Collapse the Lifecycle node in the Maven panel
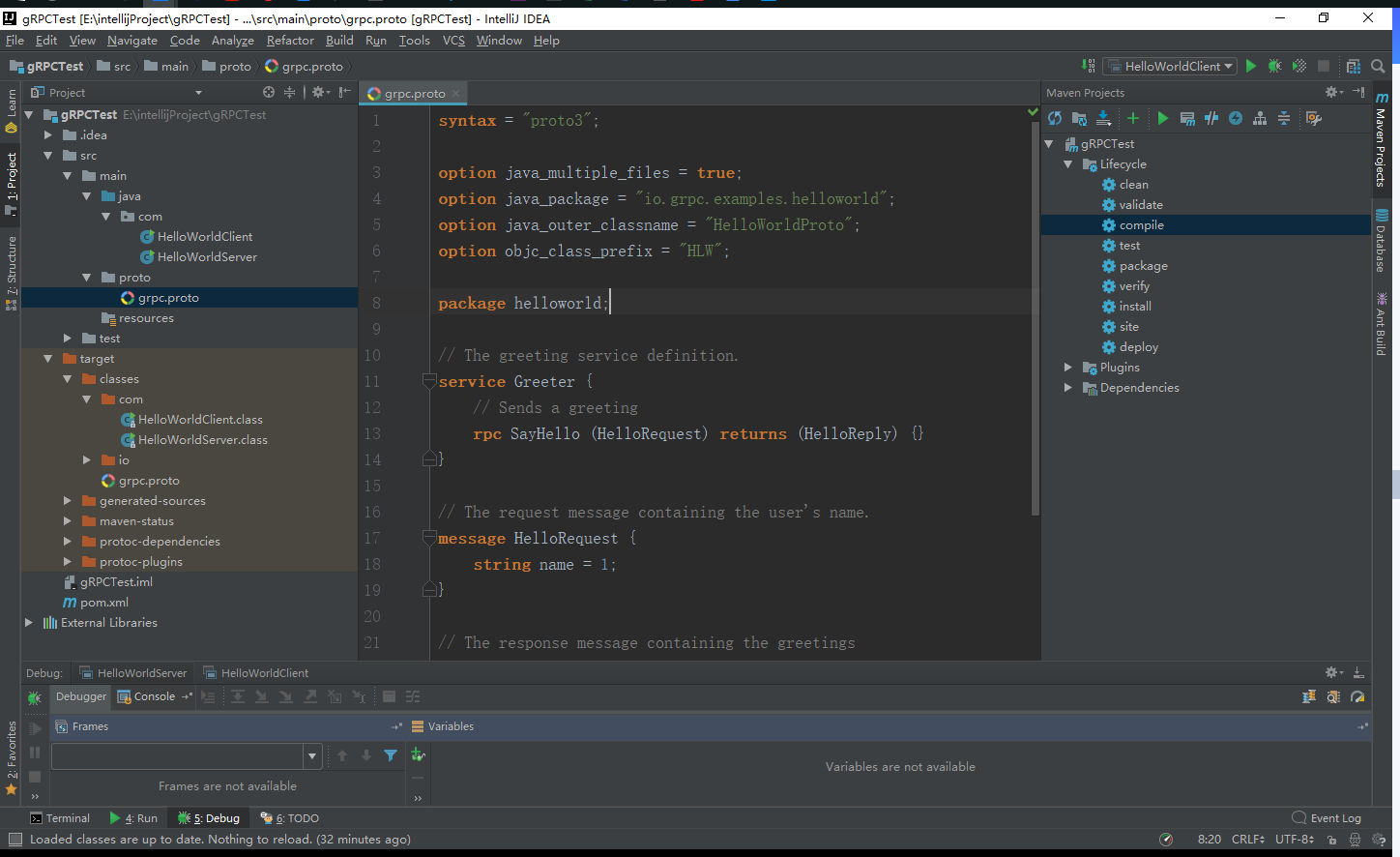1400x857 pixels. [x=1067, y=163]
